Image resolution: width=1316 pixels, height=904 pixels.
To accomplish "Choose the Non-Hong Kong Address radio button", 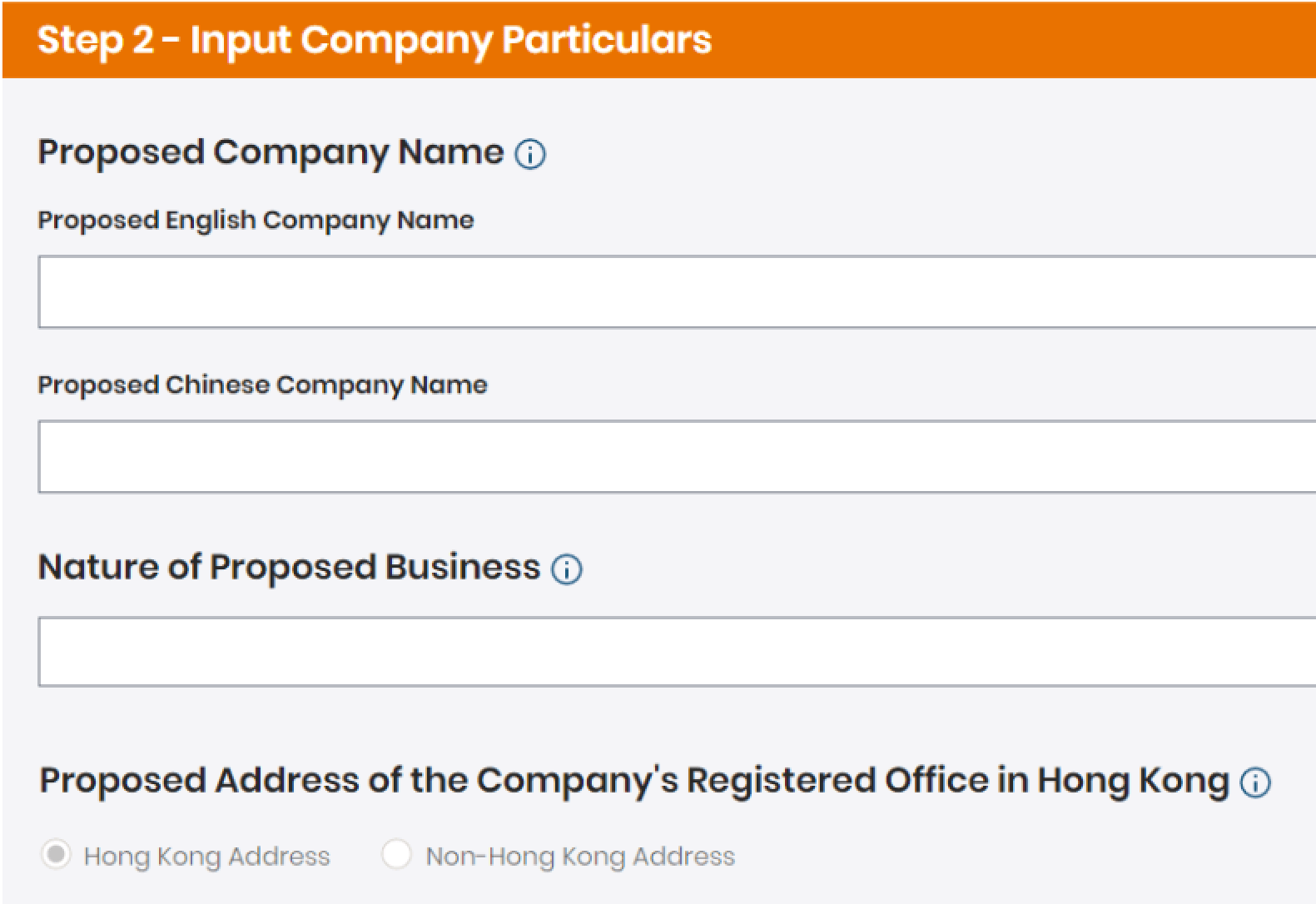I will (396, 854).
